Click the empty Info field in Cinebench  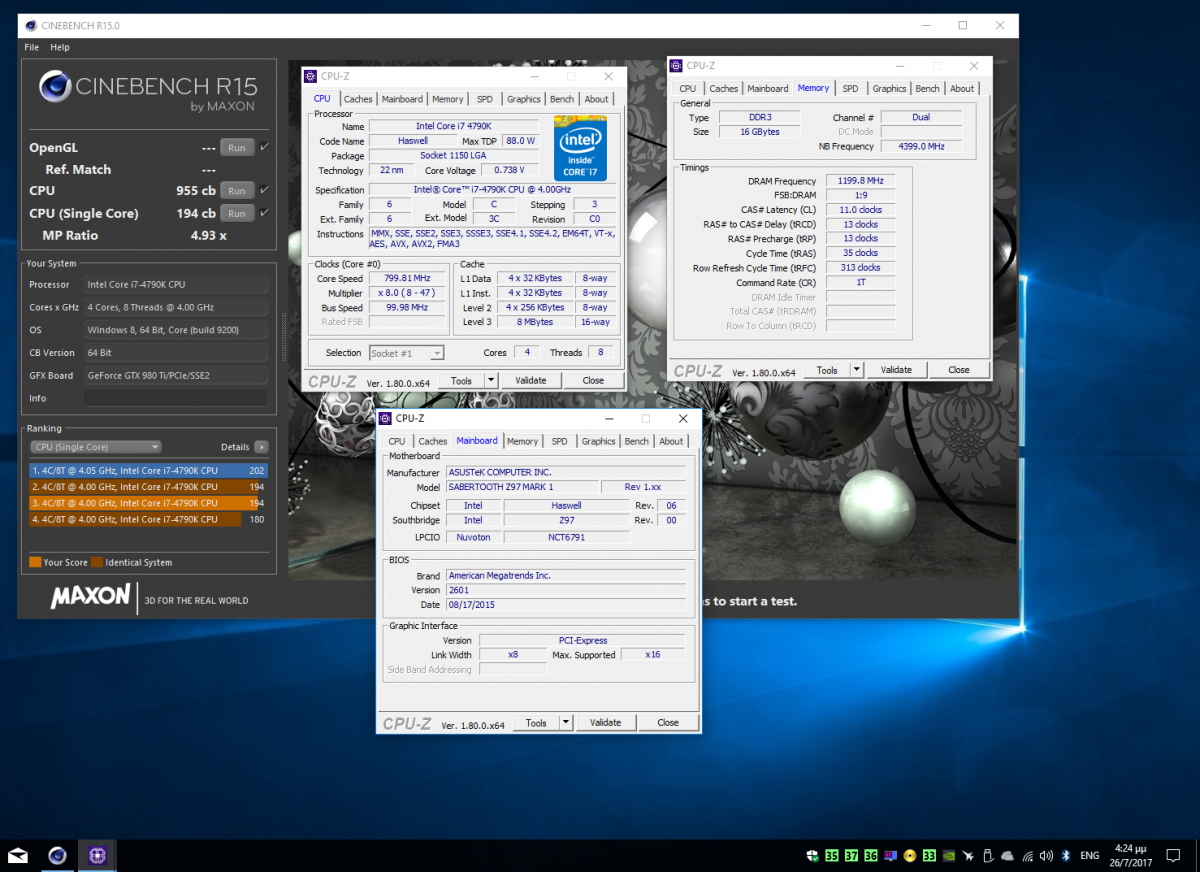tap(175, 398)
